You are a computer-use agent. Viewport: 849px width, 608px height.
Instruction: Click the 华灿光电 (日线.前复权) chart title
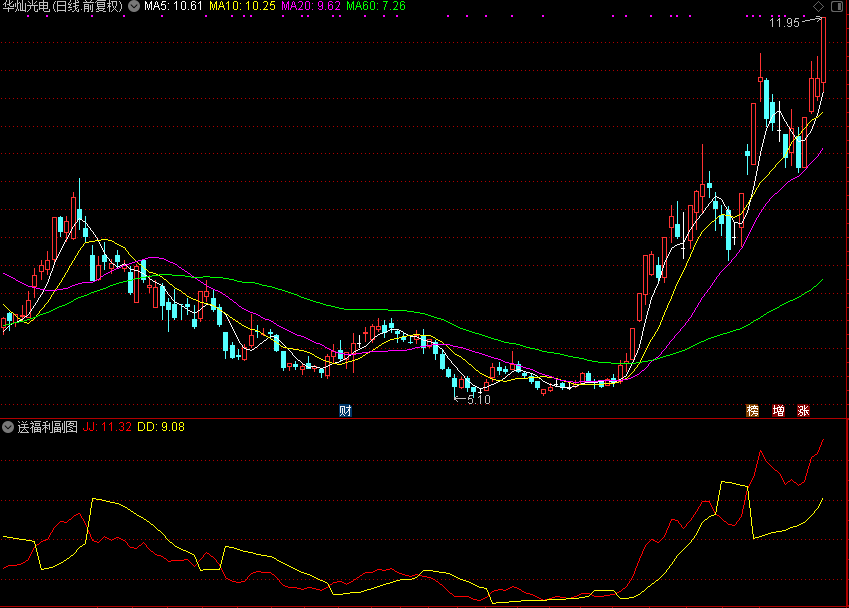63,6
